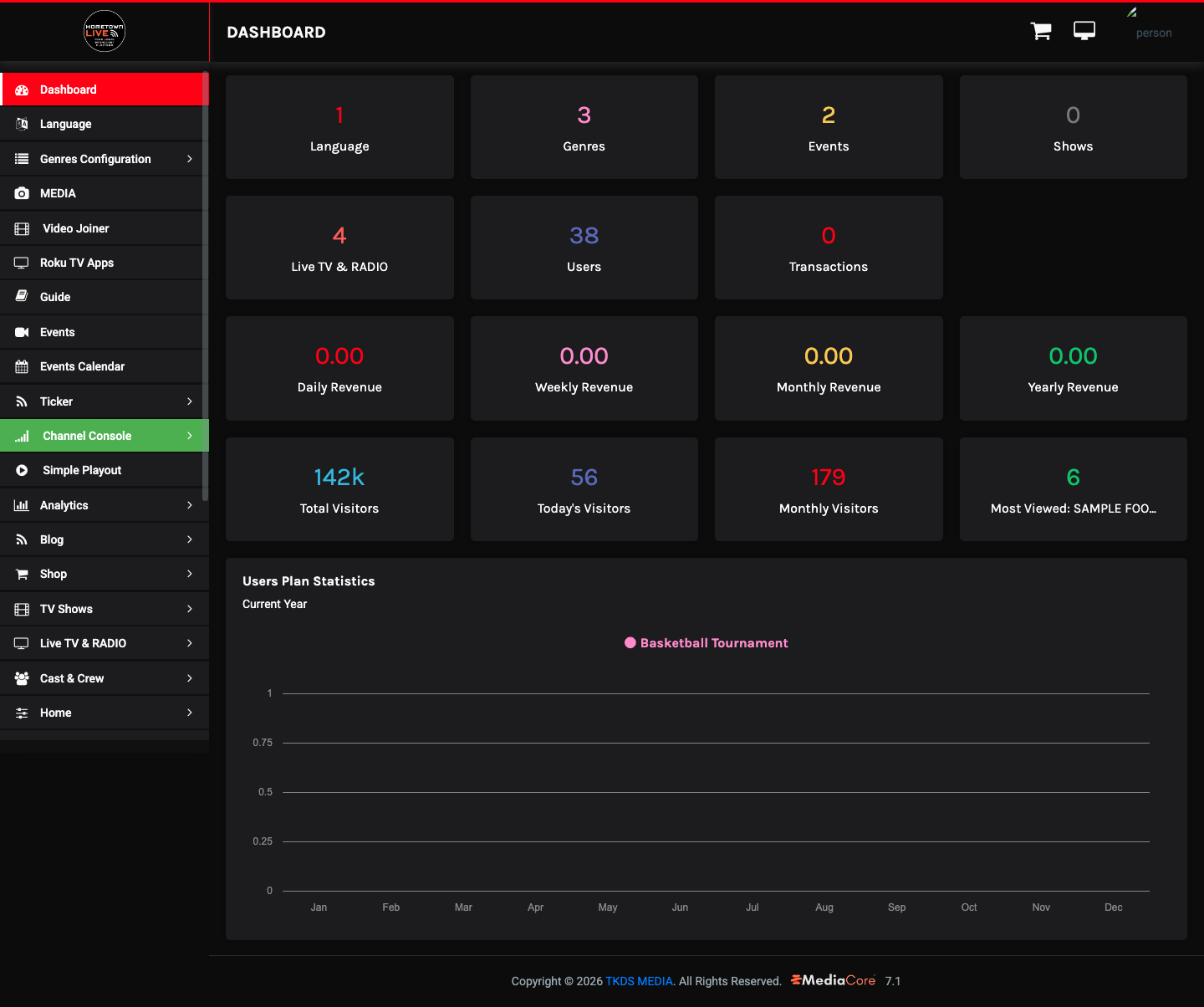
Task: Click the Today's Visitors 56 card
Action: 584,489
